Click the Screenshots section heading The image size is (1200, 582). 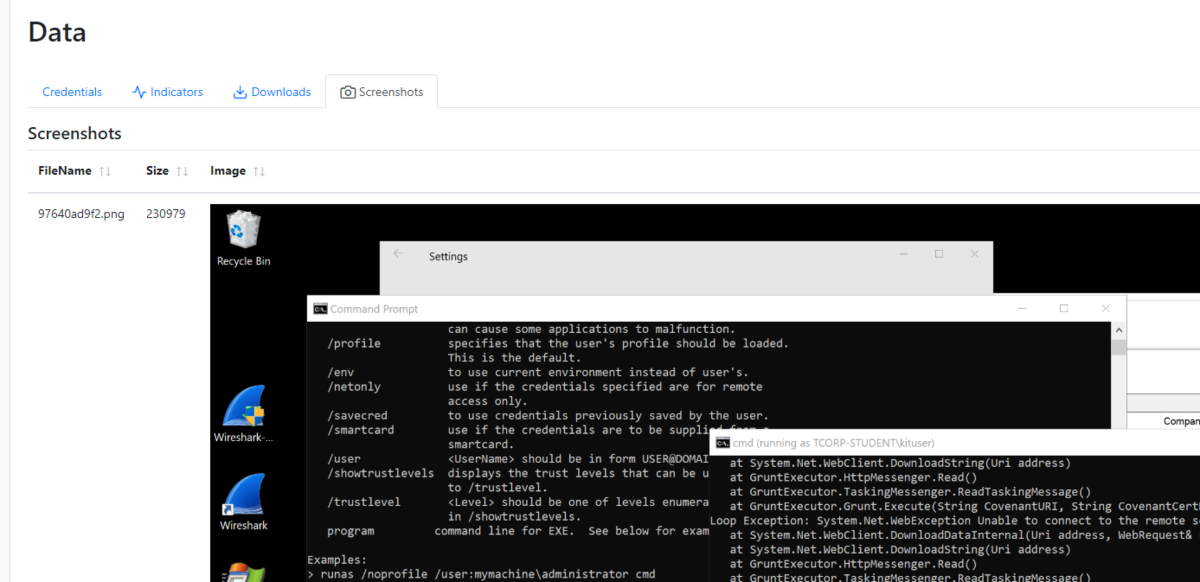pos(75,133)
